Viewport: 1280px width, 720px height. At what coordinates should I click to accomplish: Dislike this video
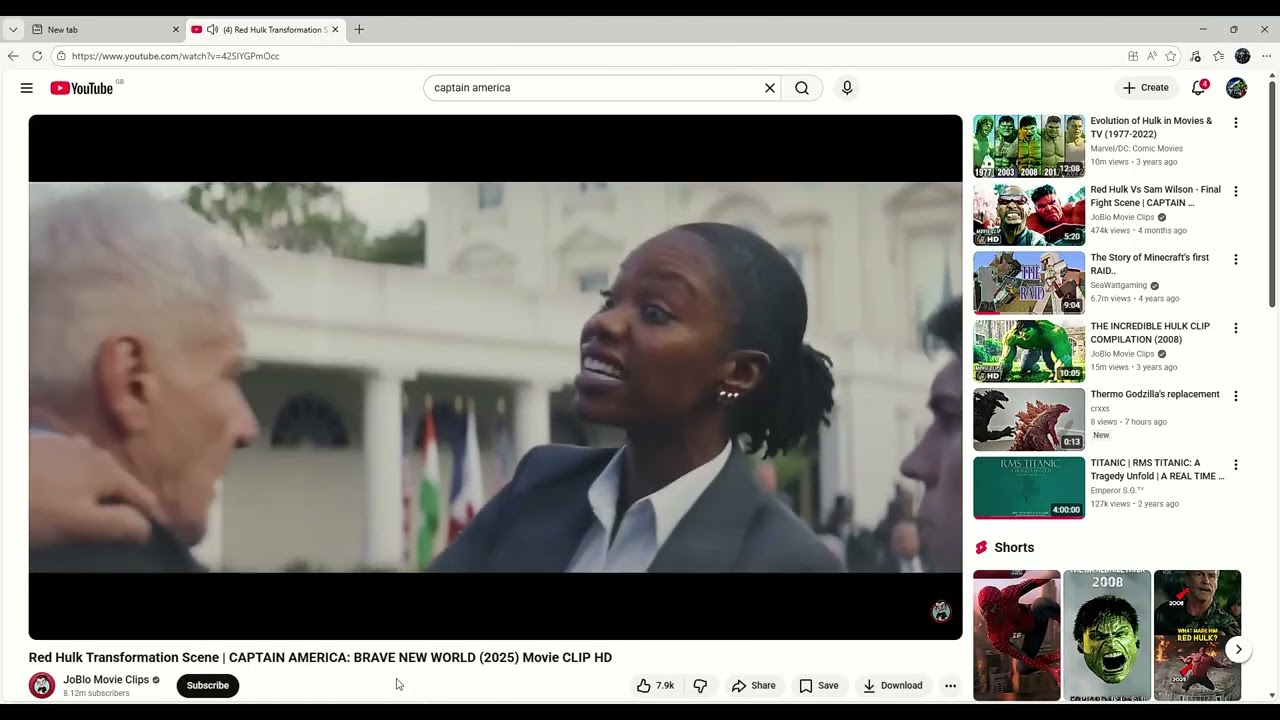point(700,686)
